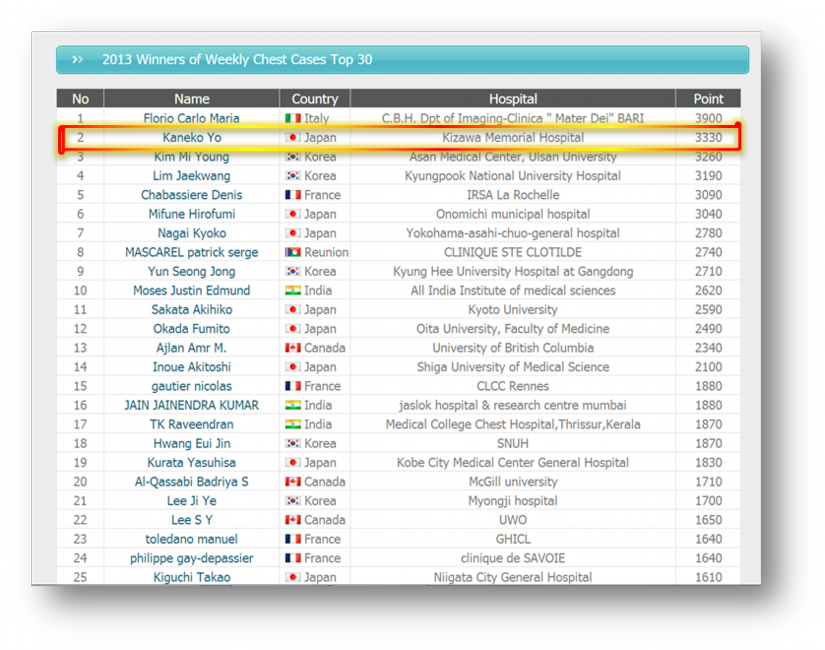Viewport: 825px width, 650px height.
Task: Open Lee S Y name link
Action: (x=192, y=520)
